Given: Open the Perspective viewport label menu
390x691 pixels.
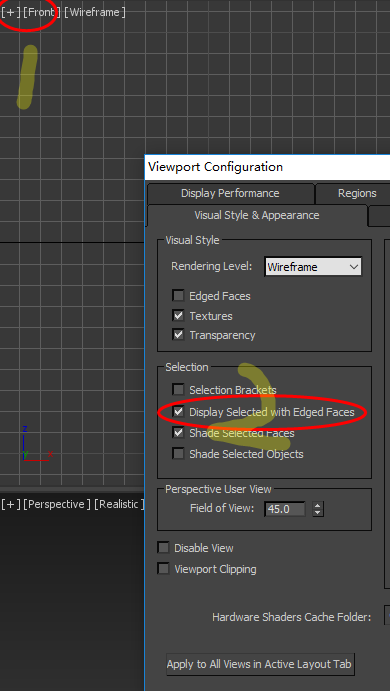Looking at the screenshot, I should coord(57,504).
